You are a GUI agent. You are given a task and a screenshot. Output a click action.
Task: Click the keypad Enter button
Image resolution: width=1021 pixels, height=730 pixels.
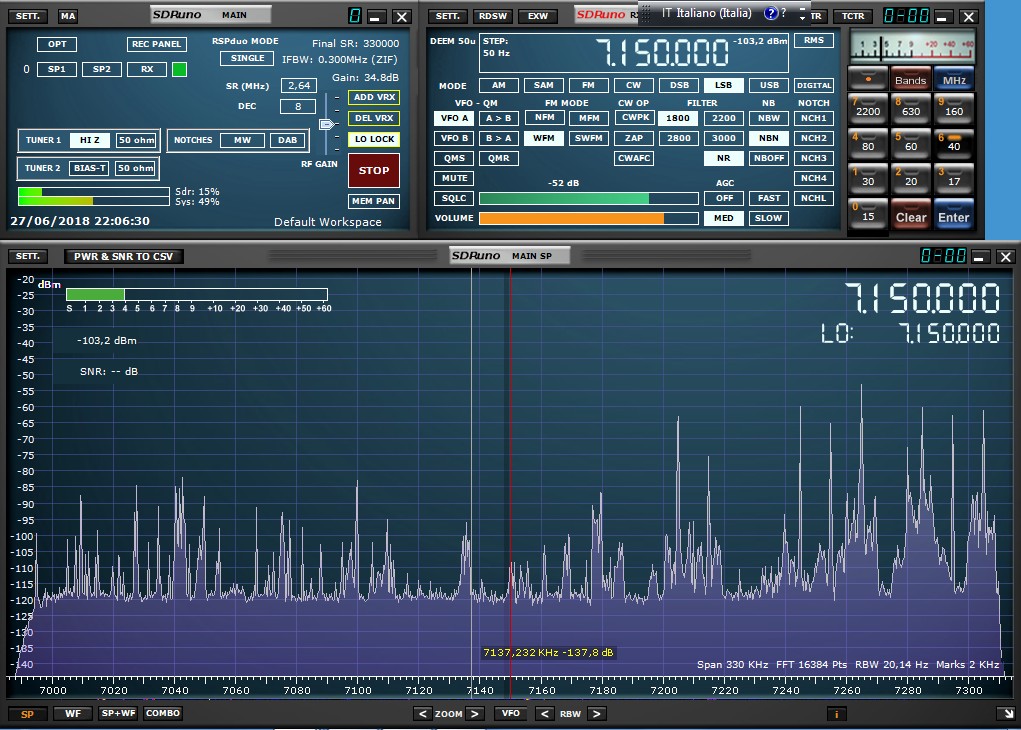click(954, 216)
